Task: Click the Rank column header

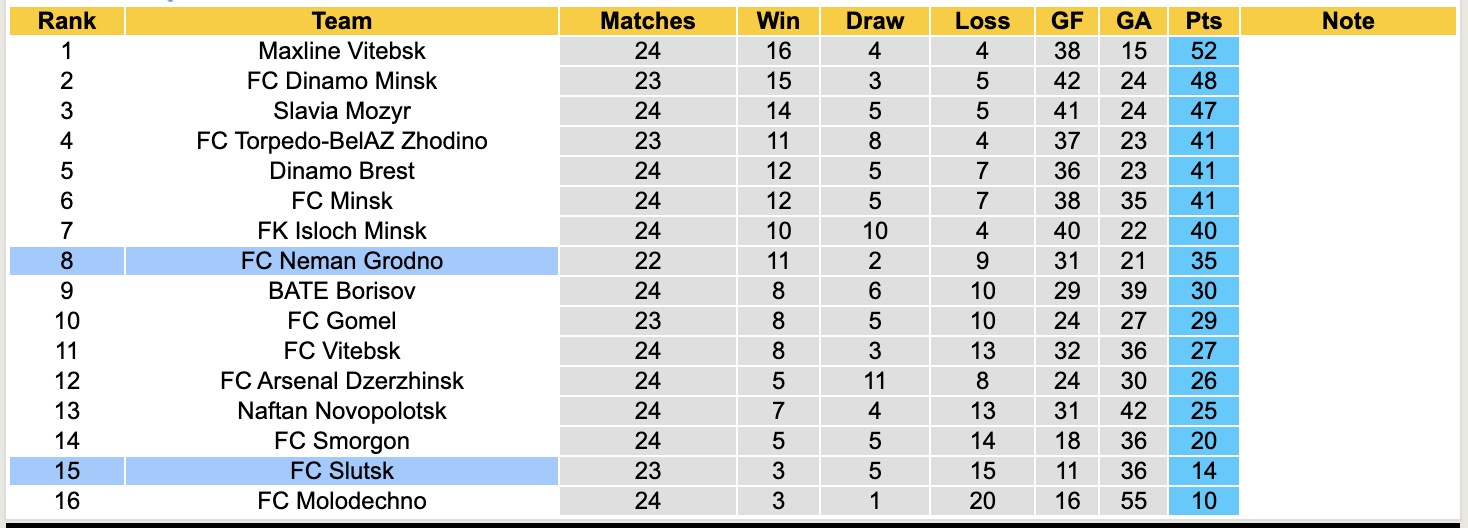Action: pos(67,21)
